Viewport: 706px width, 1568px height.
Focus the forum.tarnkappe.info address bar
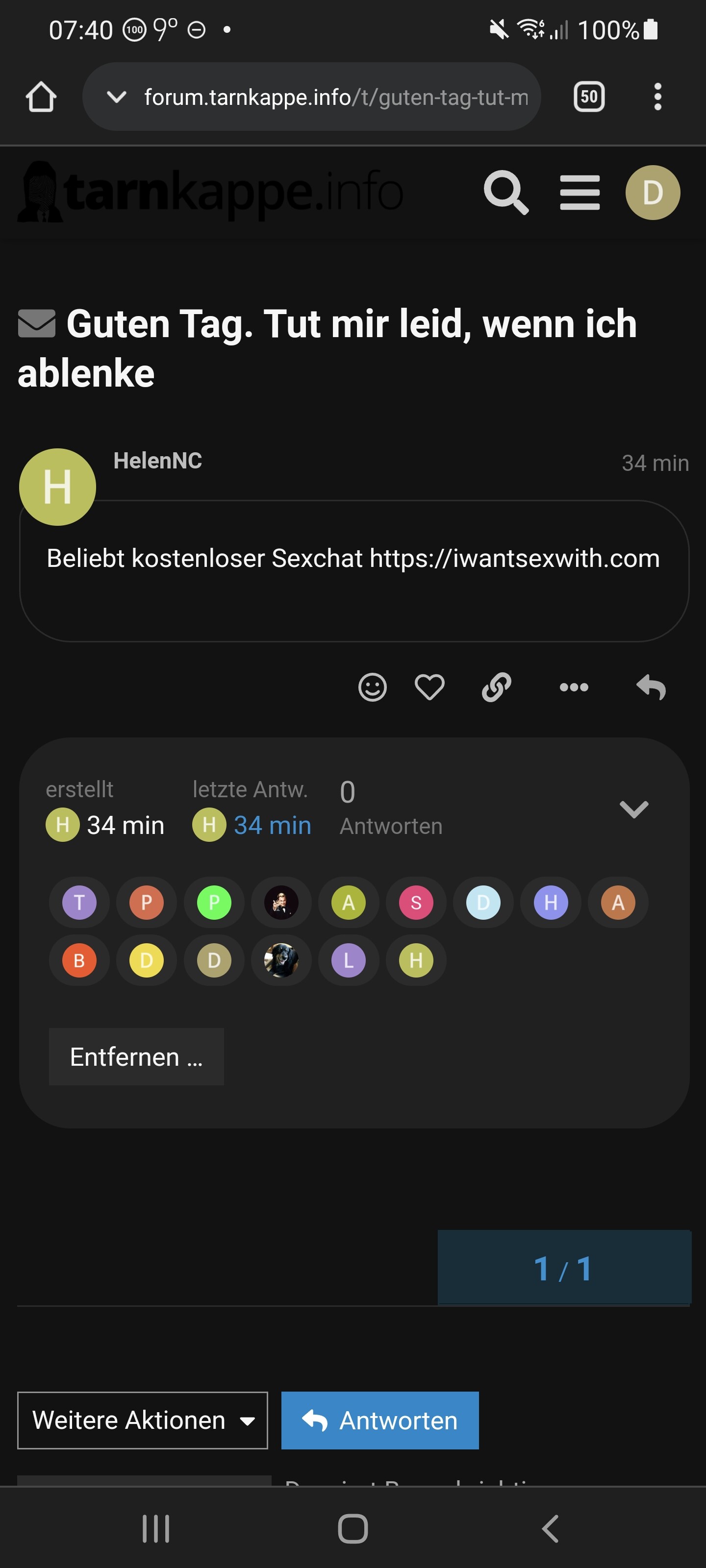335,97
